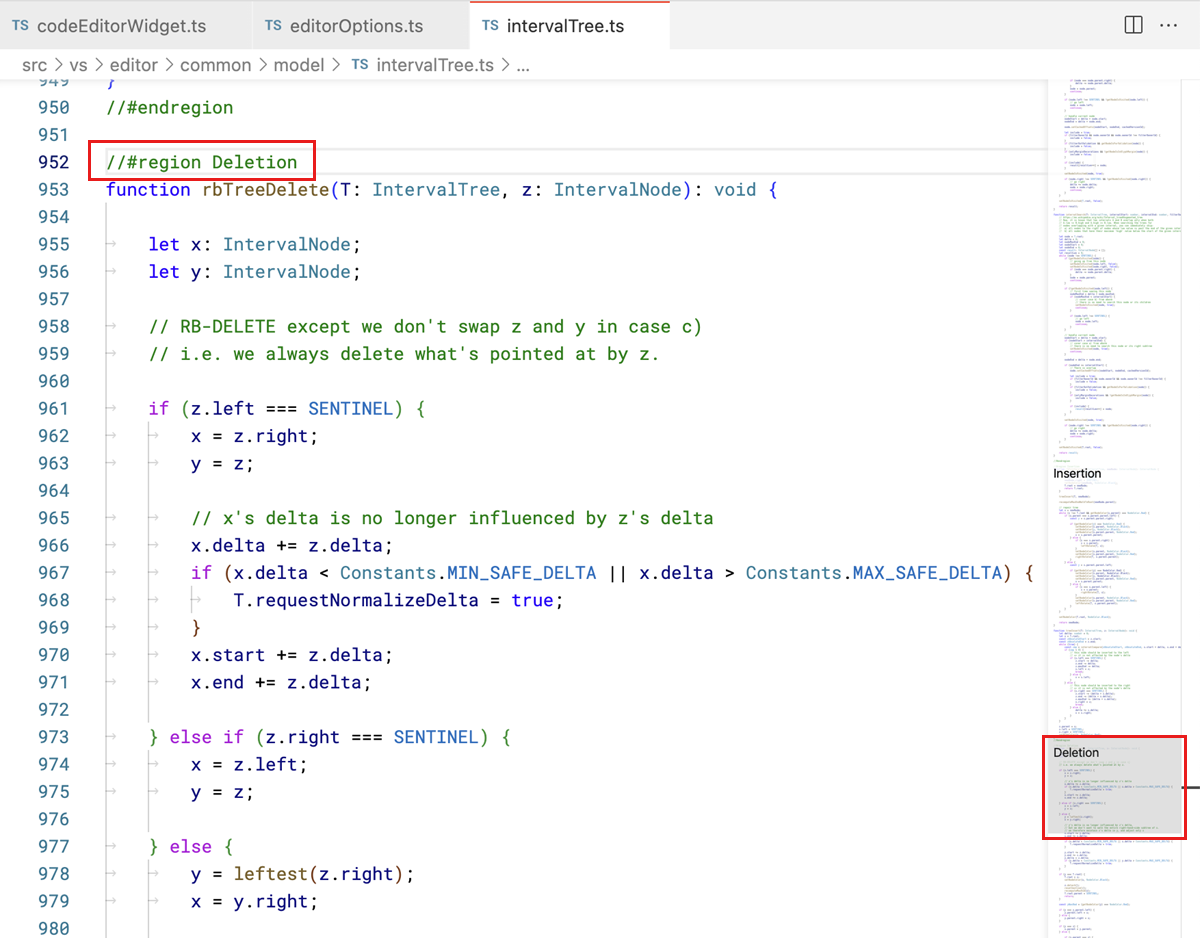Click the "..." symbol breadcrumb at the end

click(523, 64)
